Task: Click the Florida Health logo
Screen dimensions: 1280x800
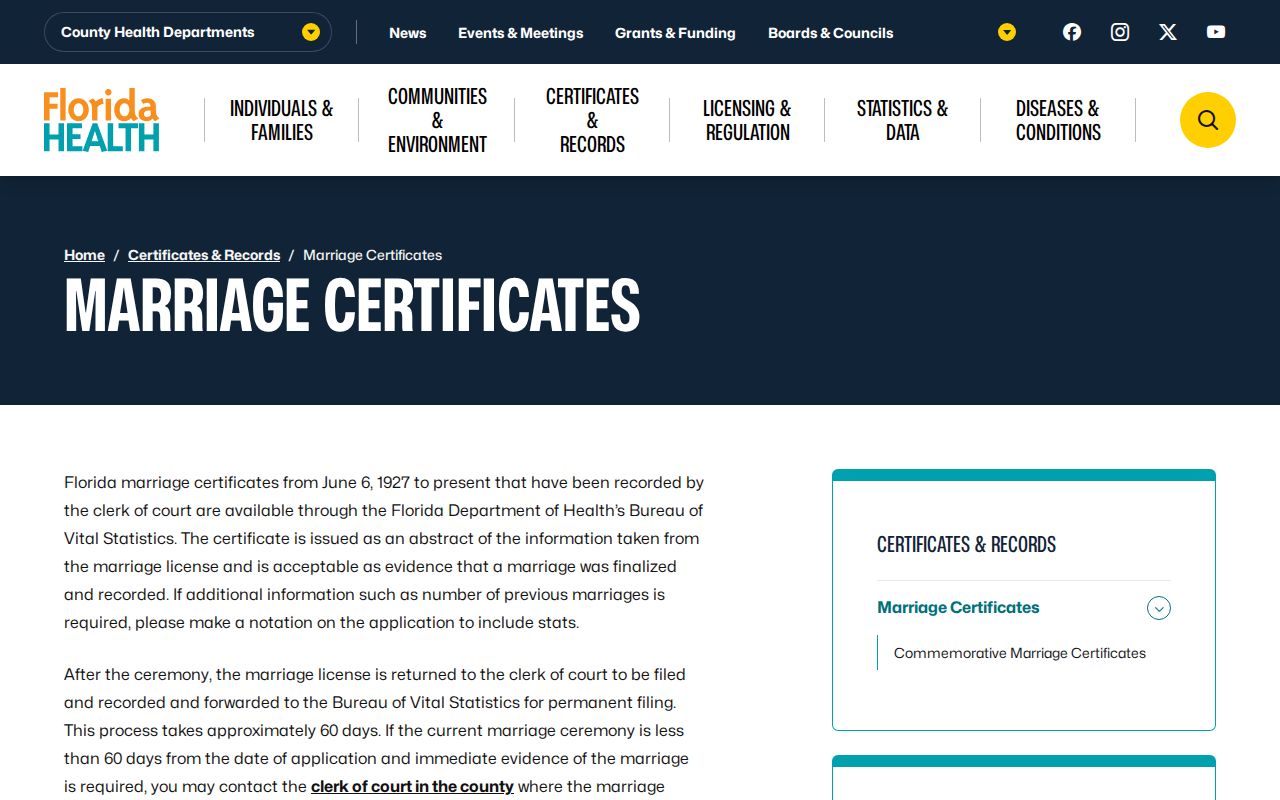Action: click(x=101, y=120)
